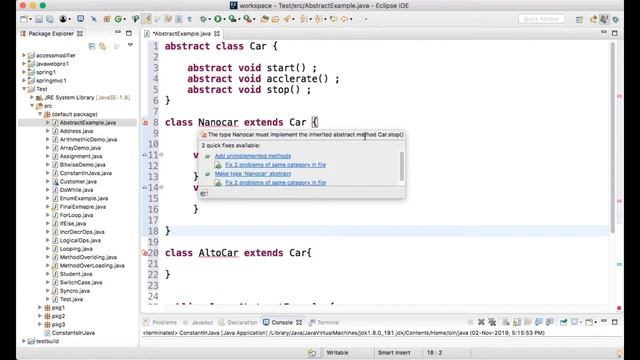The image size is (640, 360).
Task: Select the Console tab
Action: pyautogui.click(x=282, y=322)
